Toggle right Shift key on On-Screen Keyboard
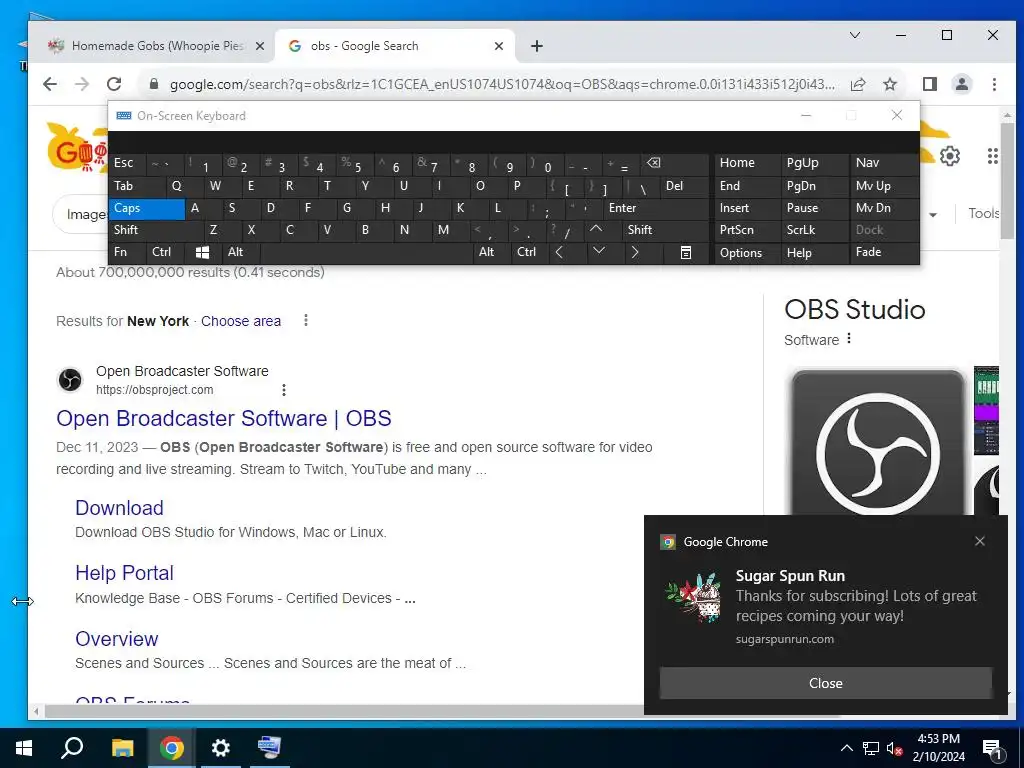The width and height of the screenshot is (1024, 768). coord(665,230)
